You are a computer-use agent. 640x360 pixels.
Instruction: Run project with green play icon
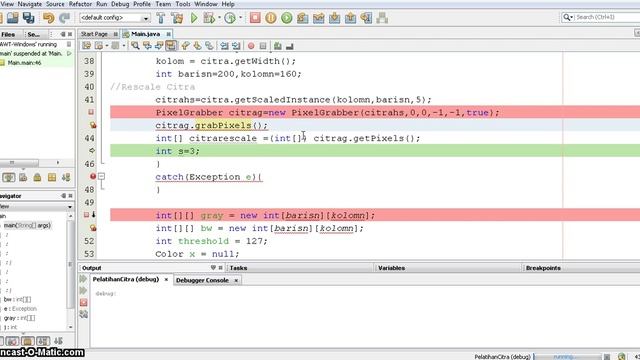[194, 18]
